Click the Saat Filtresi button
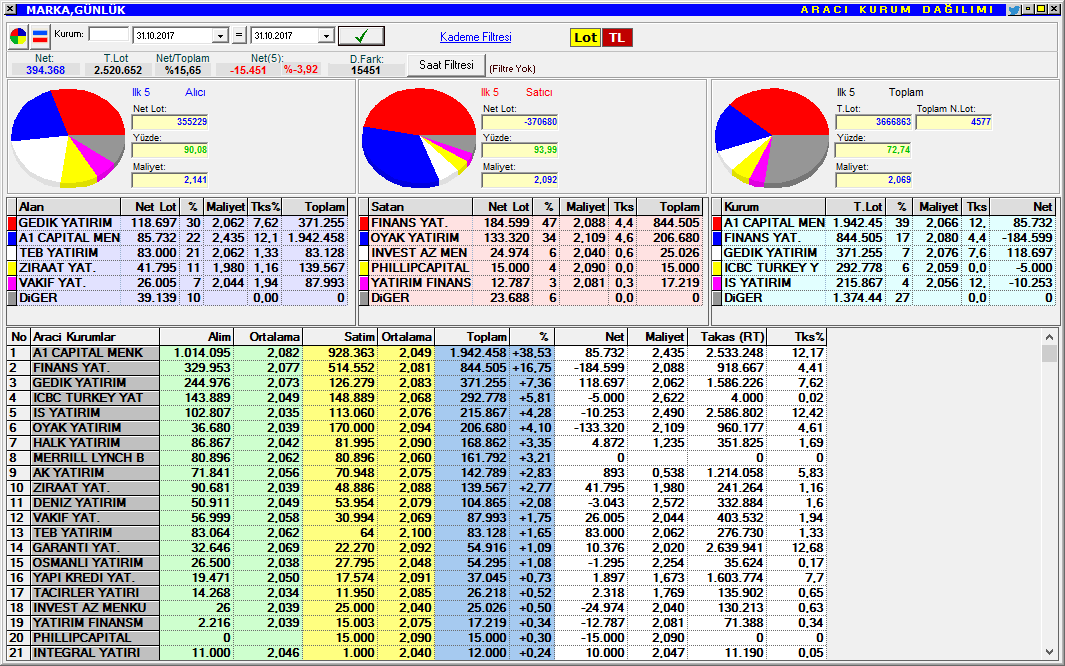Screen dimensions: 1065x666 point(446,65)
